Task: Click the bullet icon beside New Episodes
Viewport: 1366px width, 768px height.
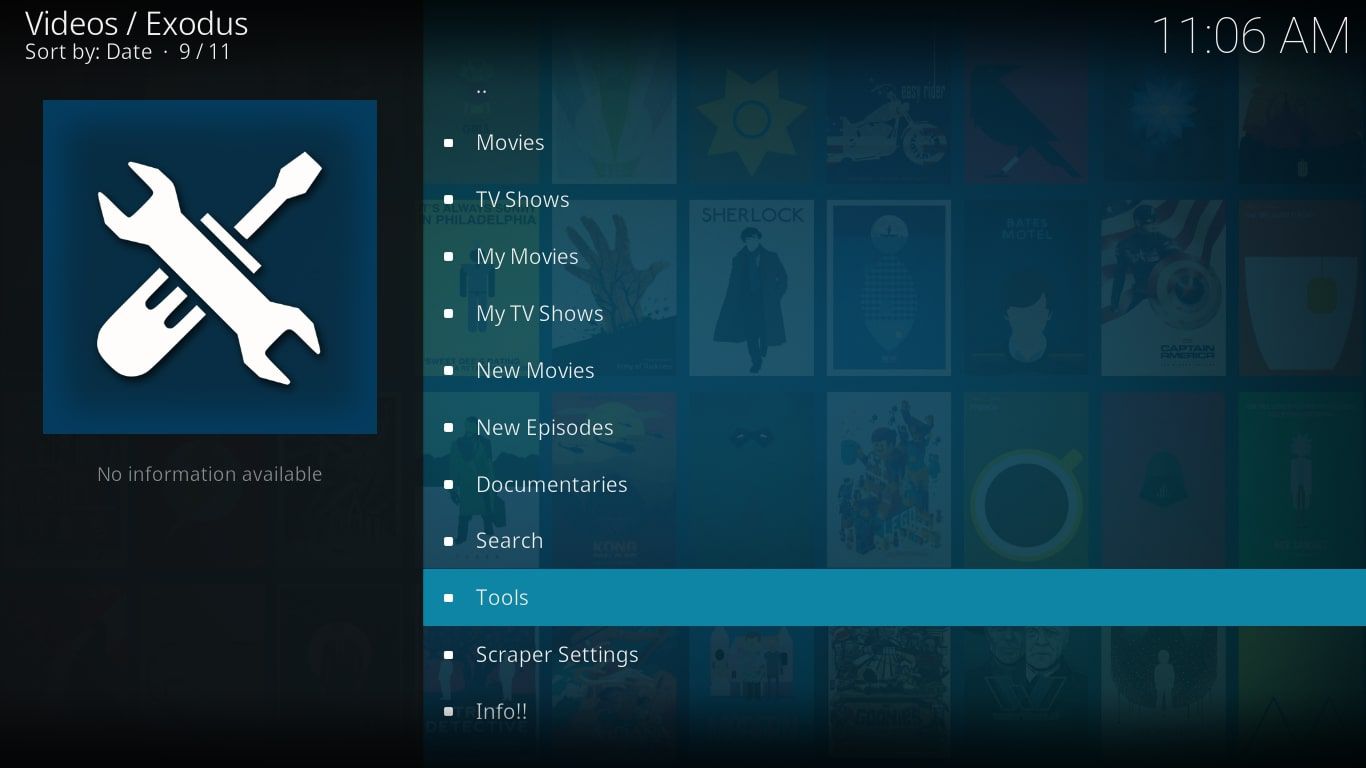Action: 448,428
